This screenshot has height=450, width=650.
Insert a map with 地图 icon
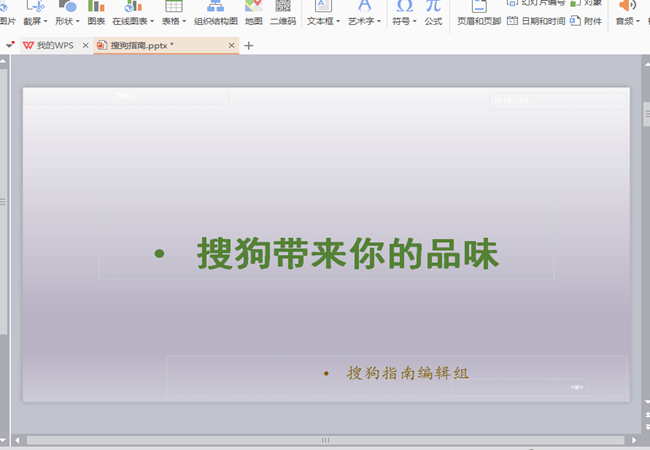pyautogui.click(x=254, y=12)
